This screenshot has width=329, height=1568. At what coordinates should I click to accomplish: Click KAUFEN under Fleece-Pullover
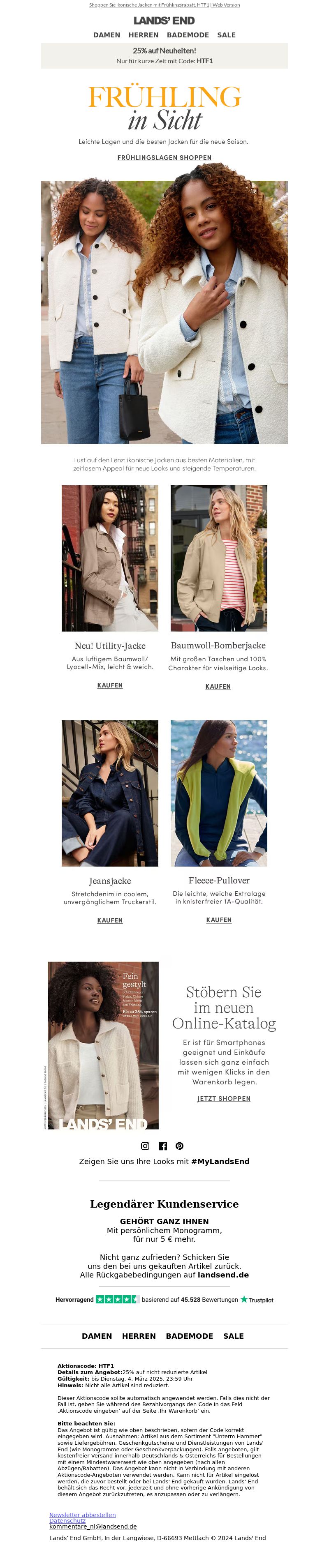[219, 920]
